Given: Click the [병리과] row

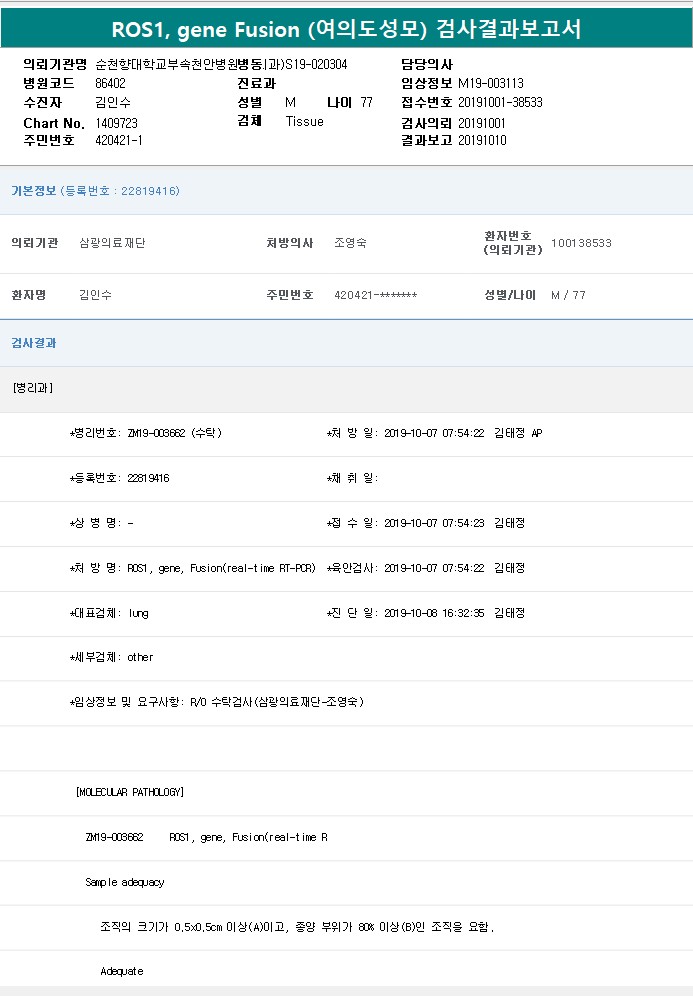Looking at the screenshot, I should [33, 387].
